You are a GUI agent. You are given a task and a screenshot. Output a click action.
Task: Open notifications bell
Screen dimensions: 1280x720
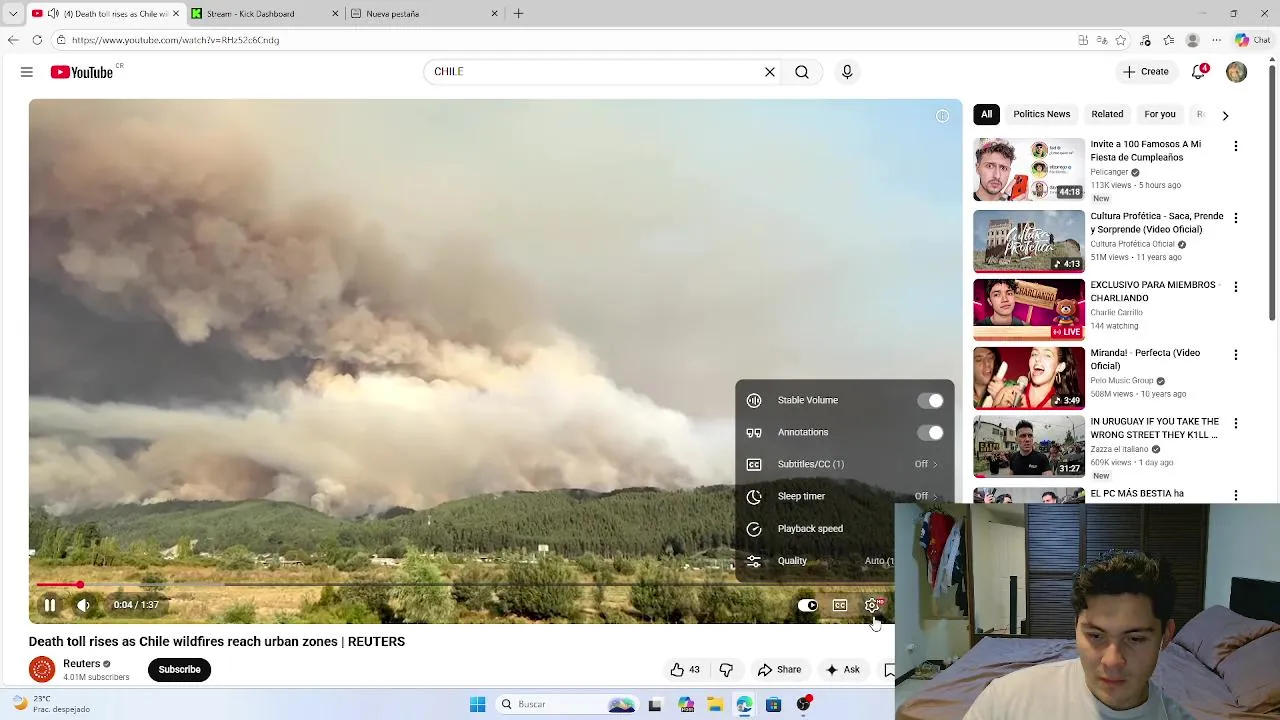1199,72
